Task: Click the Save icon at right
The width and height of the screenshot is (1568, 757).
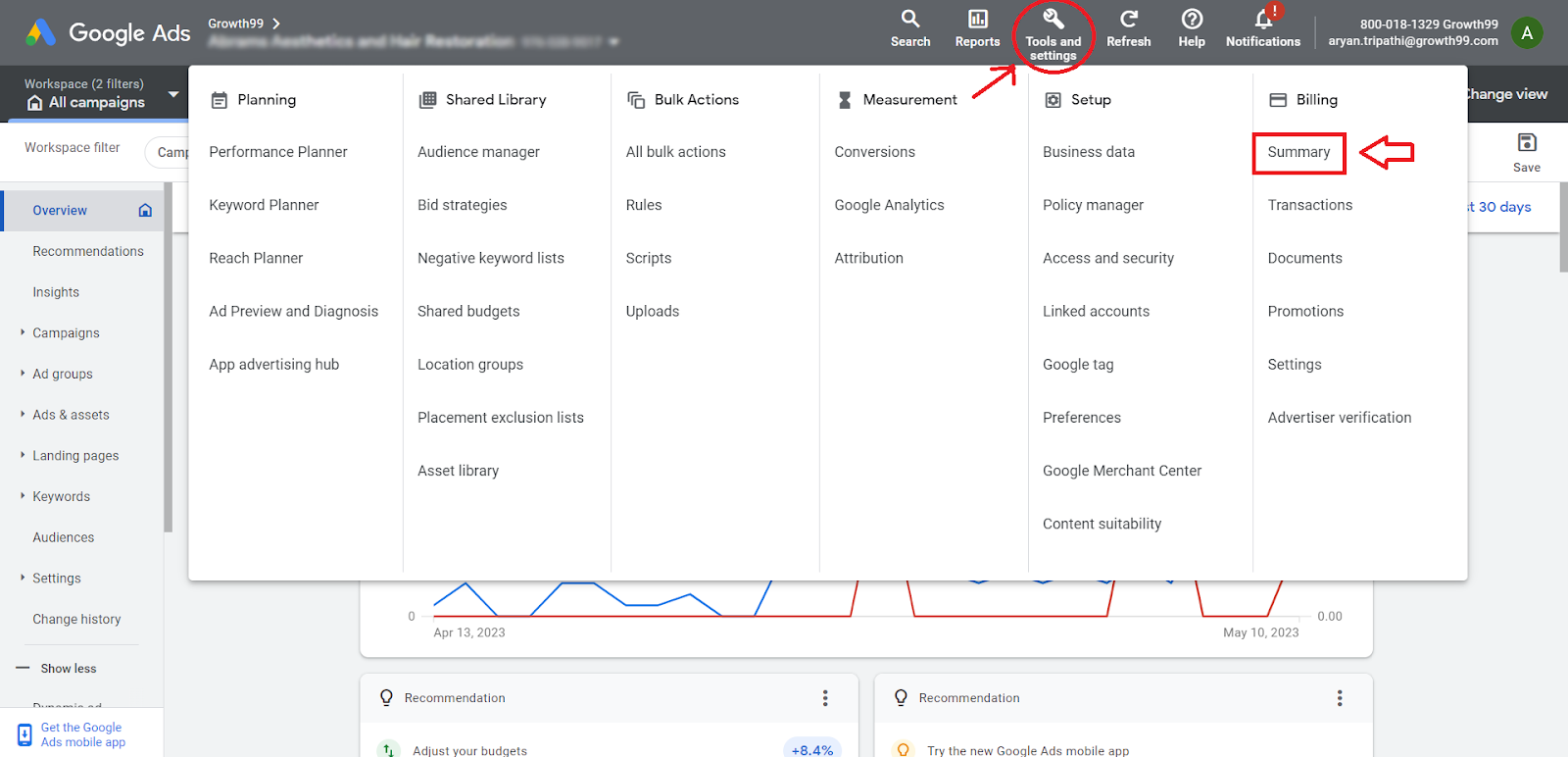Action: pyautogui.click(x=1527, y=143)
